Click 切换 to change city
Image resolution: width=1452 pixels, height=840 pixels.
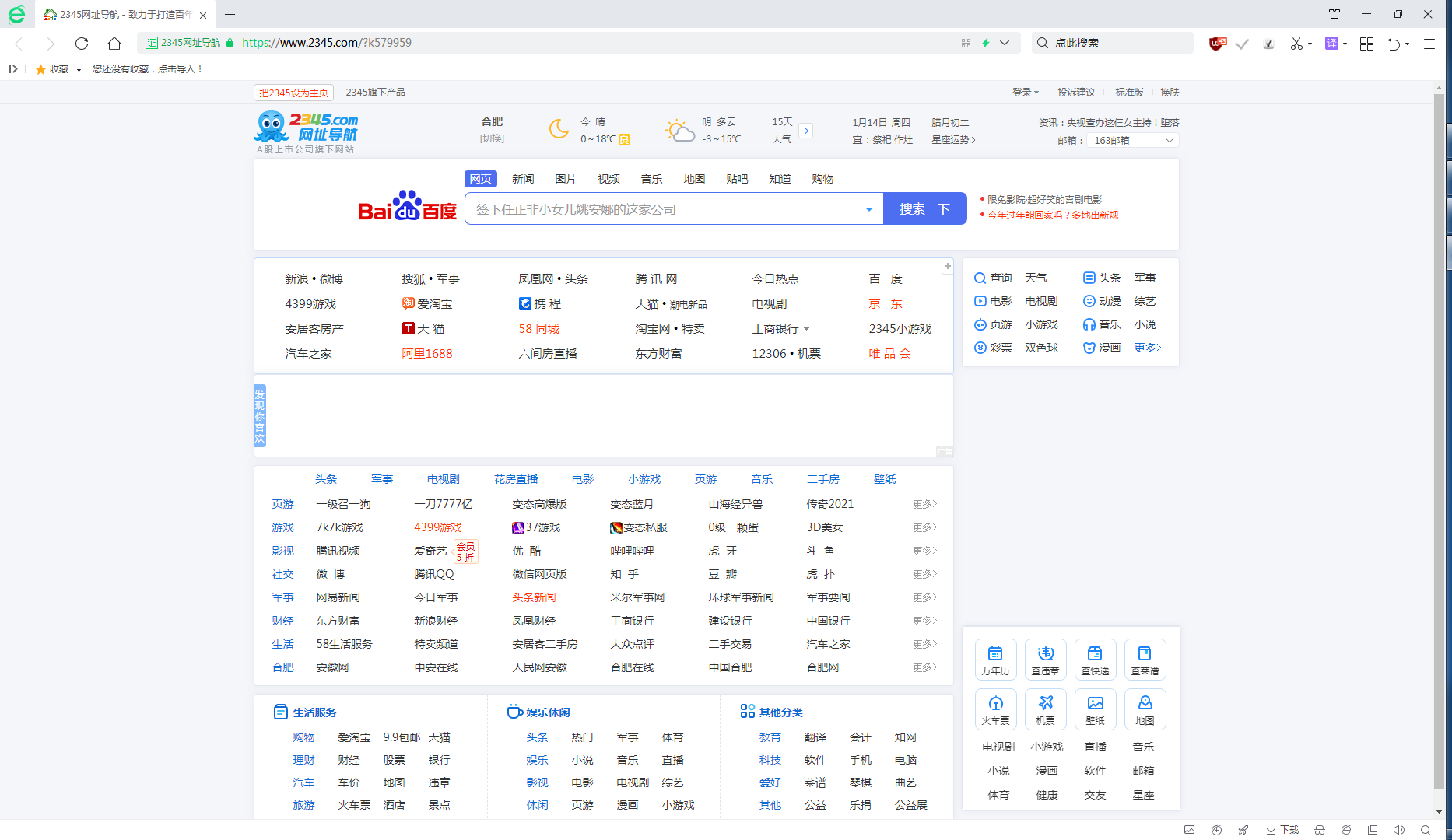coord(492,138)
